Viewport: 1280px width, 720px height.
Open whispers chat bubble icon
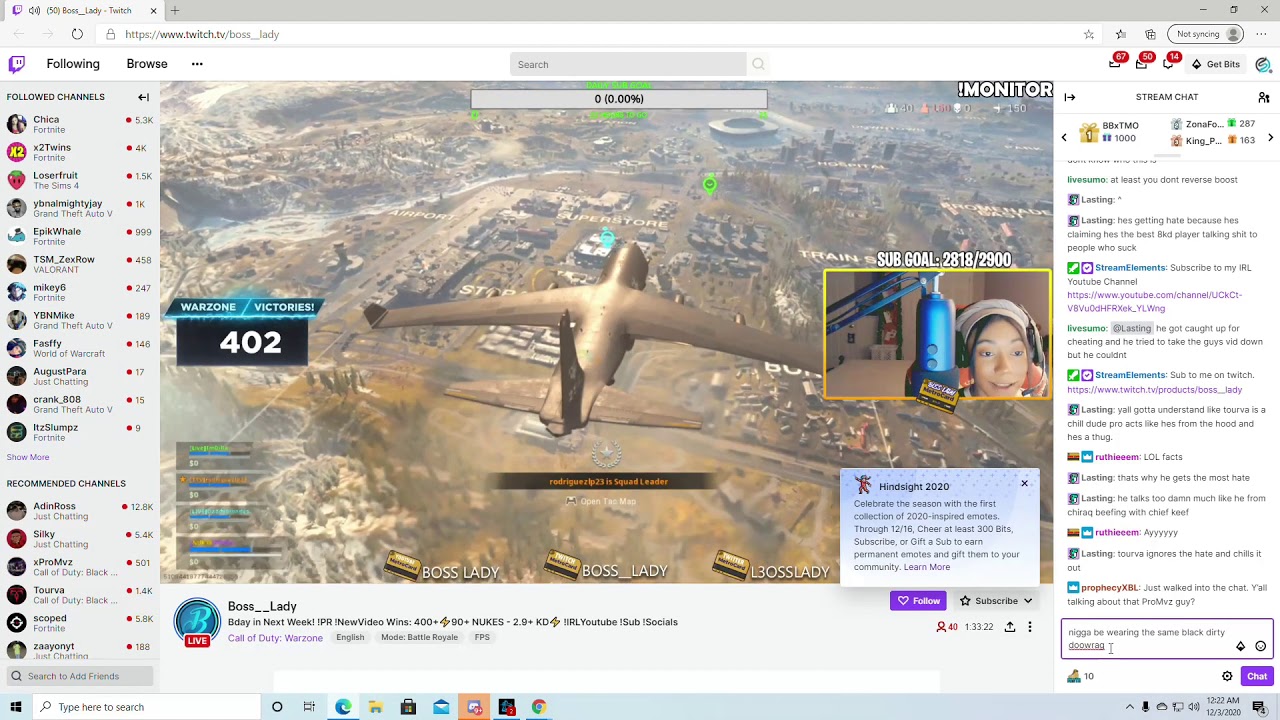coord(1167,64)
